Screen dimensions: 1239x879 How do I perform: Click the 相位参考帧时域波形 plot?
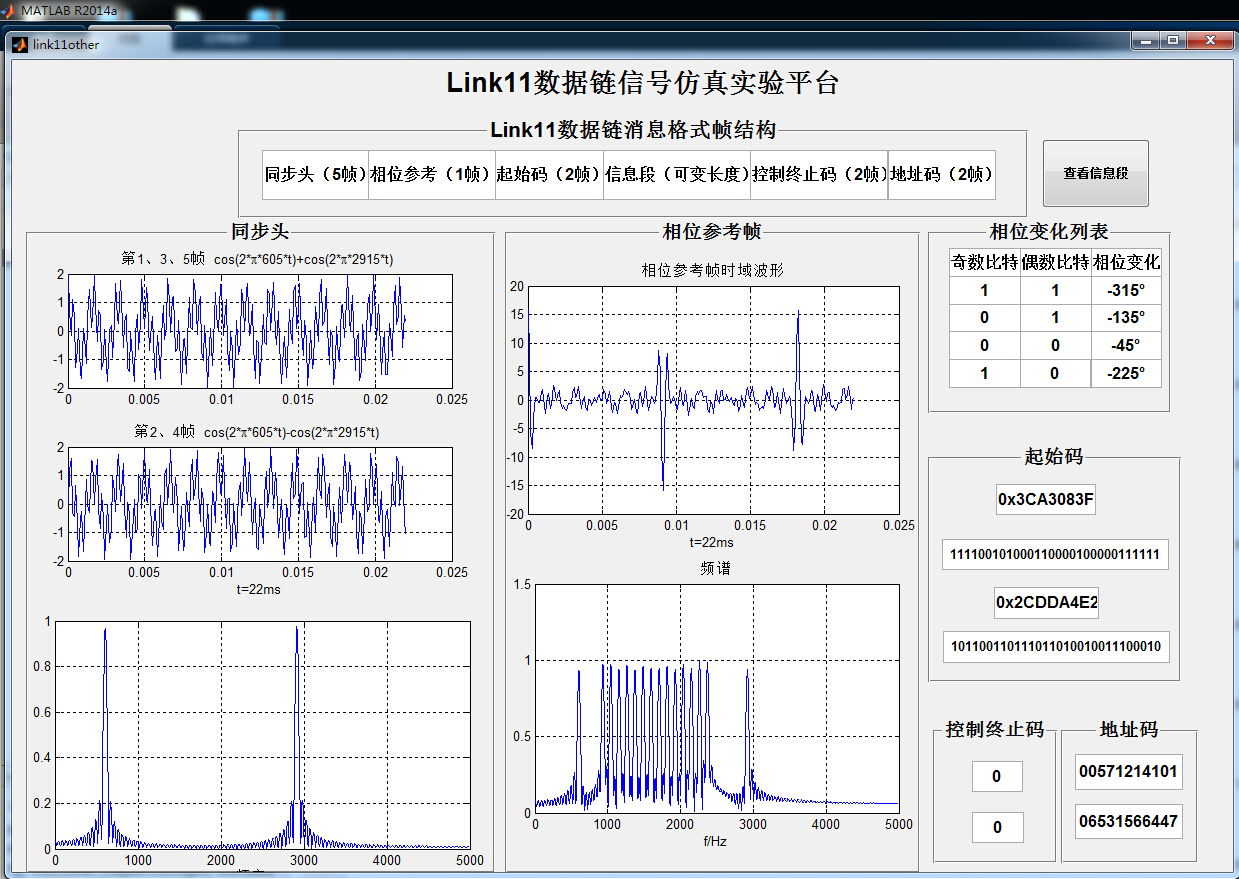pos(713,400)
